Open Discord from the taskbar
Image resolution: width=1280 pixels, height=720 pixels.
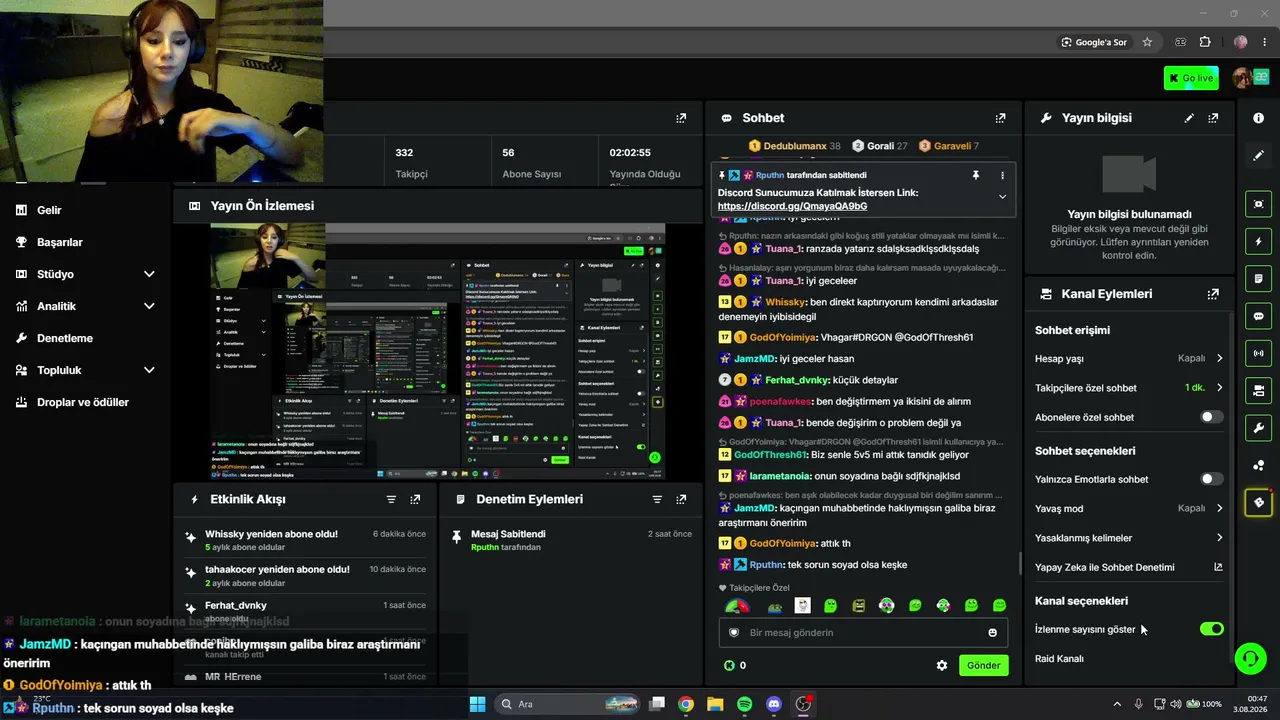coord(773,704)
